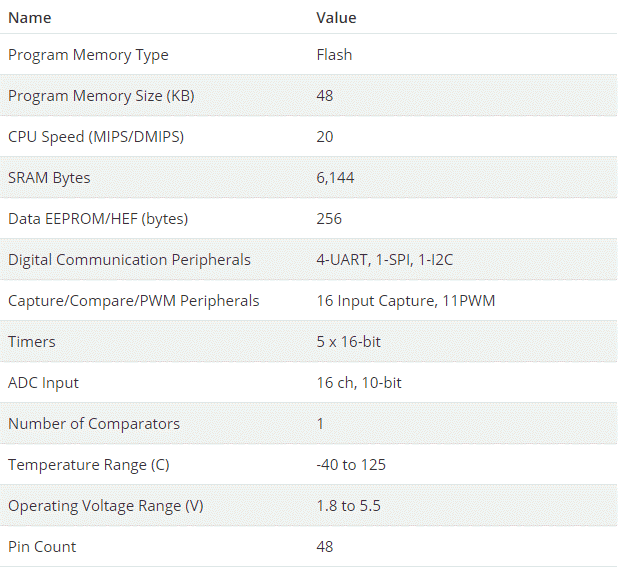Click the Value column header
Screen dimensions: 618x577
pos(336,18)
